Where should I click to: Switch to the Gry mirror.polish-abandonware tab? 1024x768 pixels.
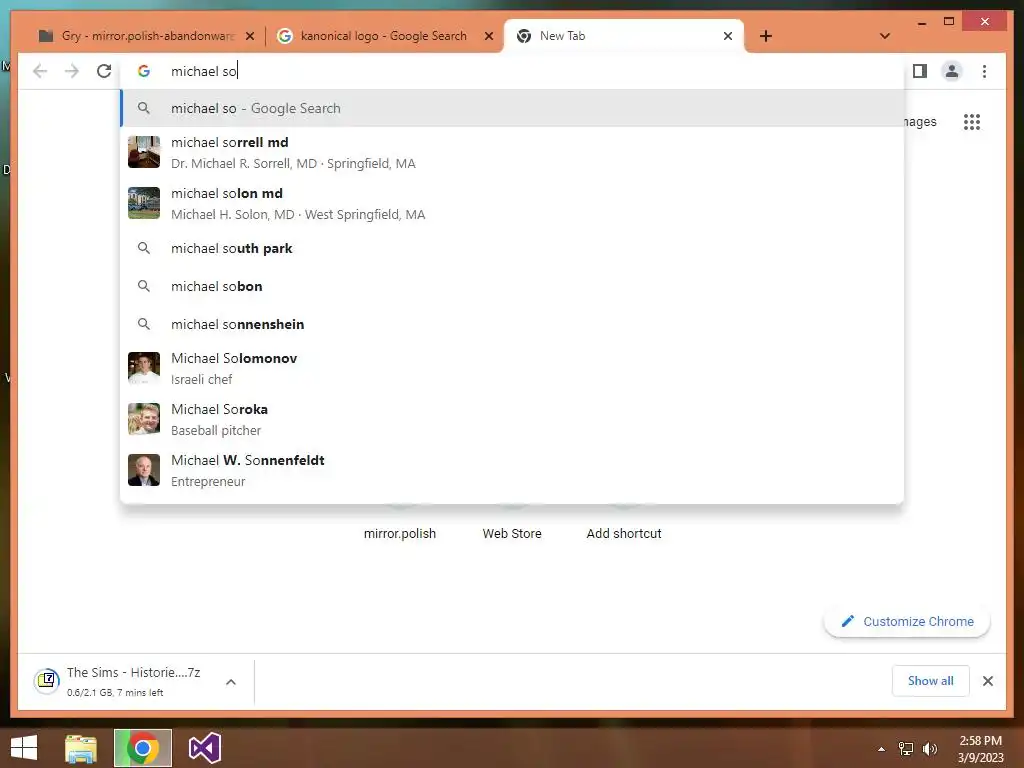coord(147,36)
